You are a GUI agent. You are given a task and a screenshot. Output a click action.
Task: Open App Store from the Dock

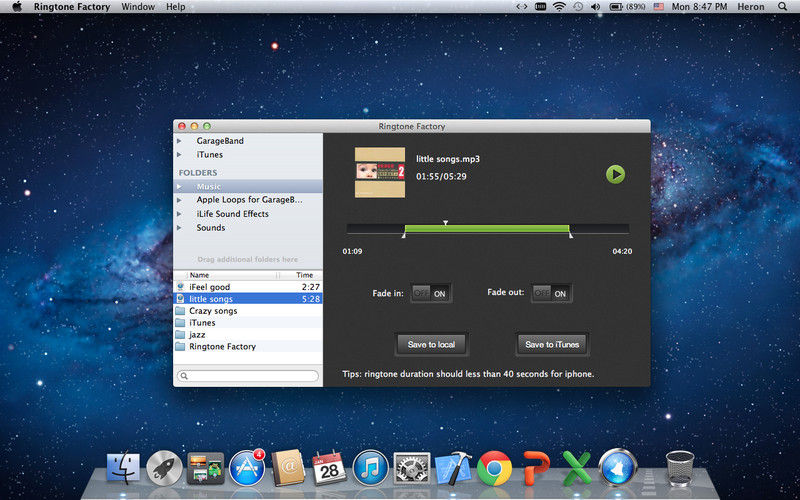[247, 467]
